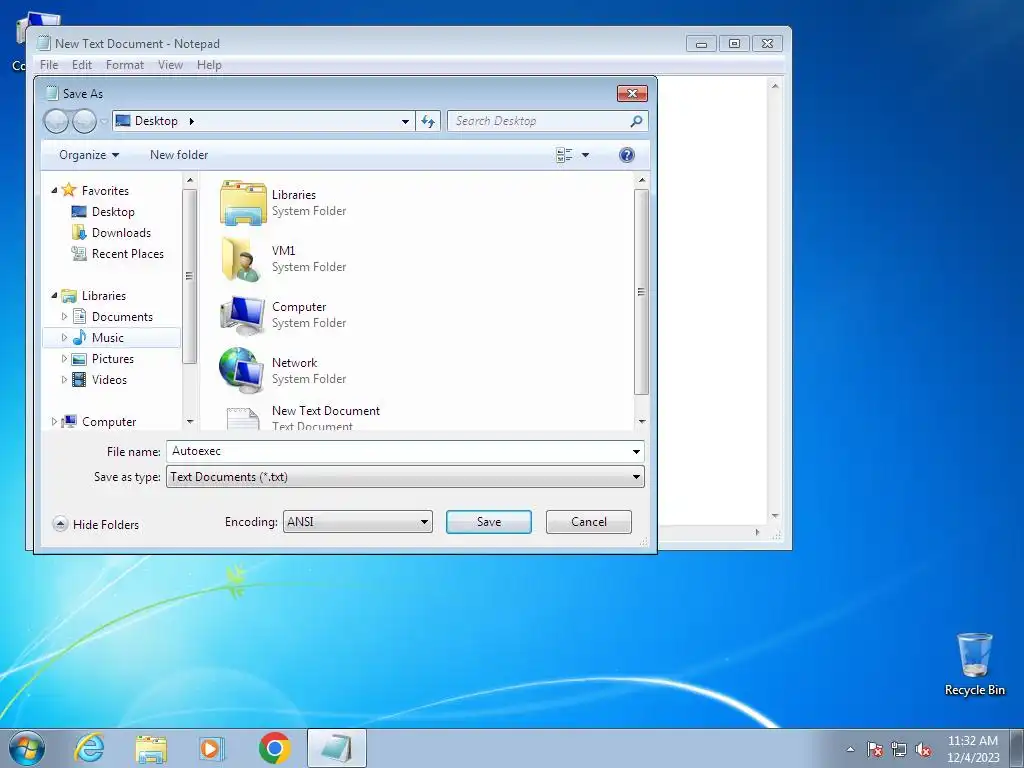Click the search magnifier icon

click(636, 121)
